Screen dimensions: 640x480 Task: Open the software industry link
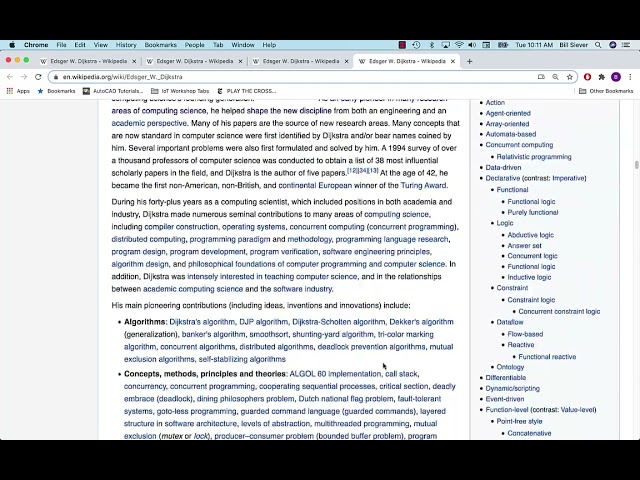(303, 289)
